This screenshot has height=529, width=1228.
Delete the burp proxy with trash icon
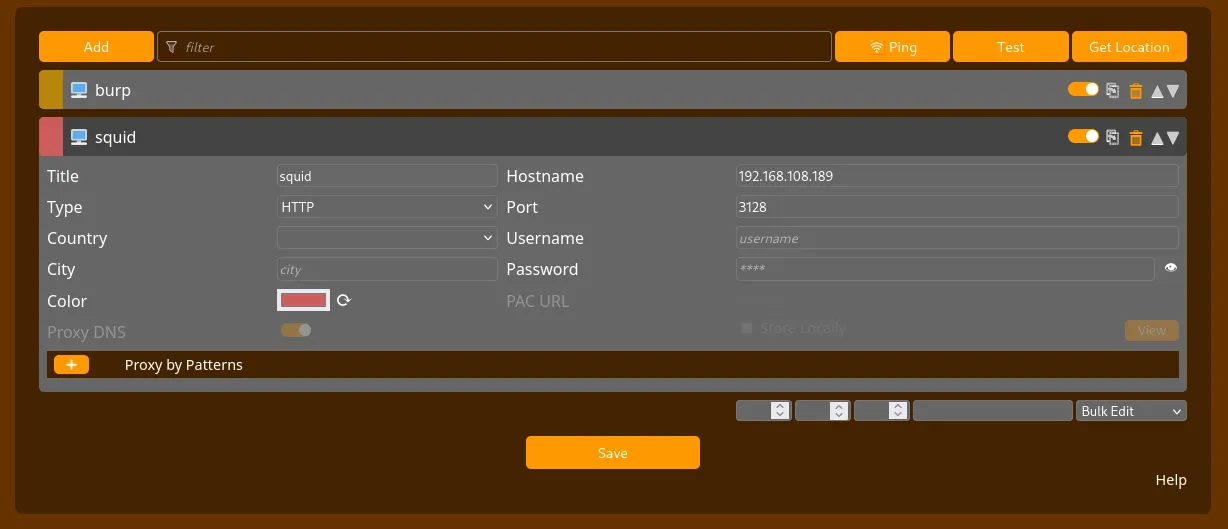coord(1135,91)
